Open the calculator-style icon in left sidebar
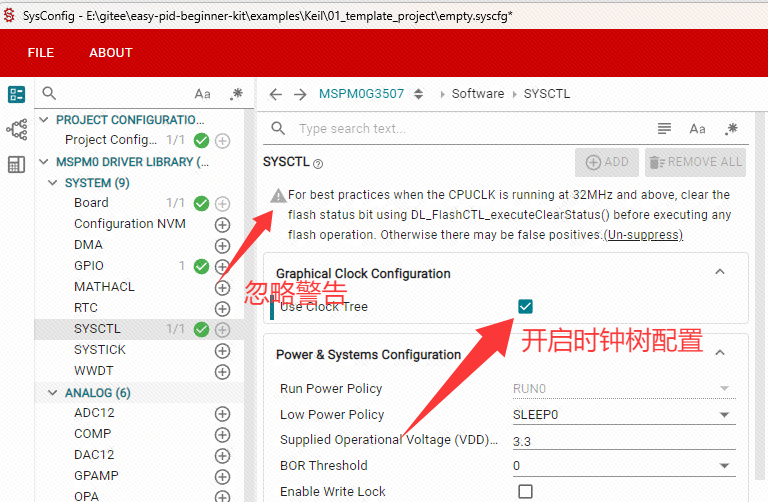 16,165
